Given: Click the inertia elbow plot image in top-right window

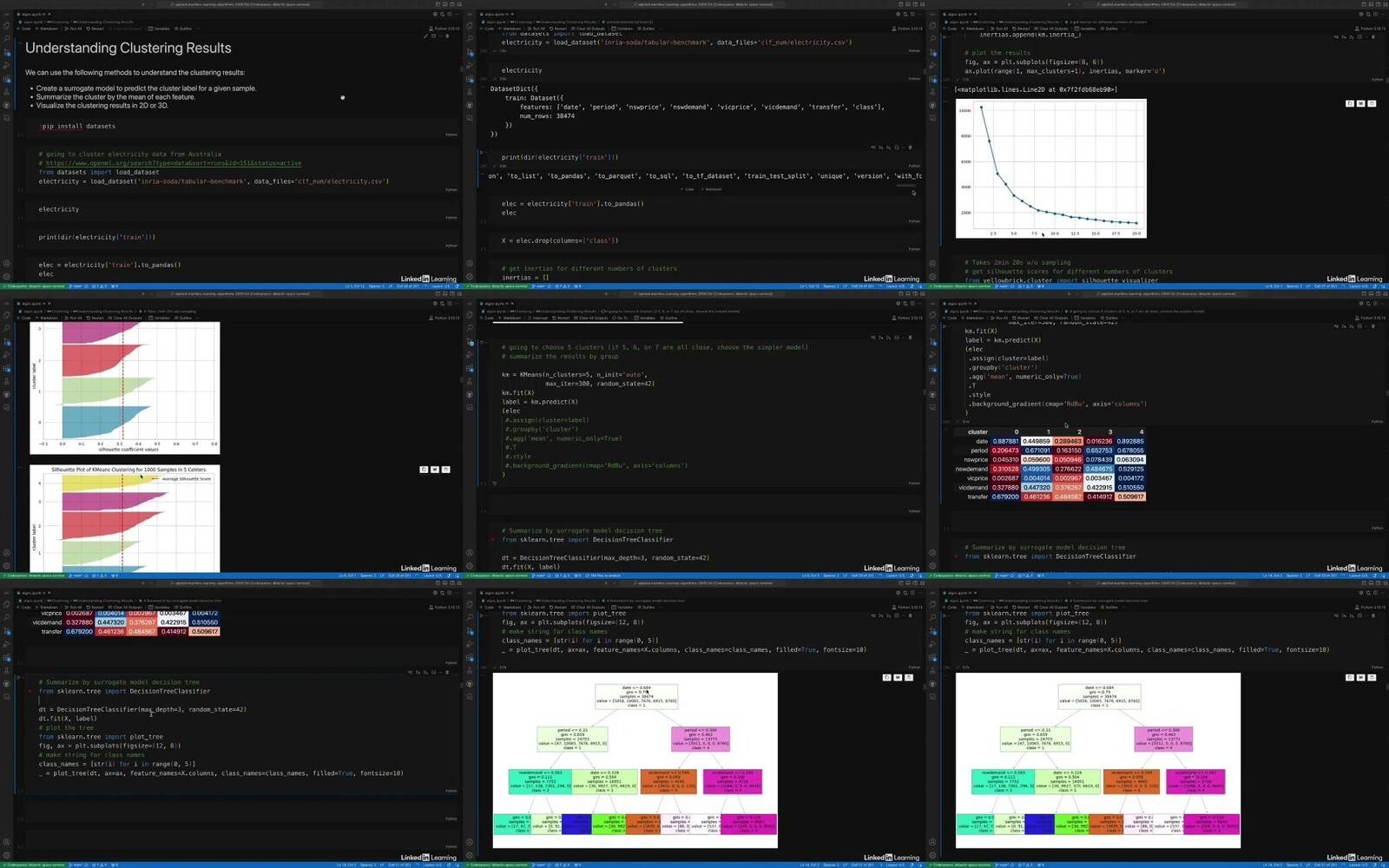Looking at the screenshot, I should click(1050, 168).
